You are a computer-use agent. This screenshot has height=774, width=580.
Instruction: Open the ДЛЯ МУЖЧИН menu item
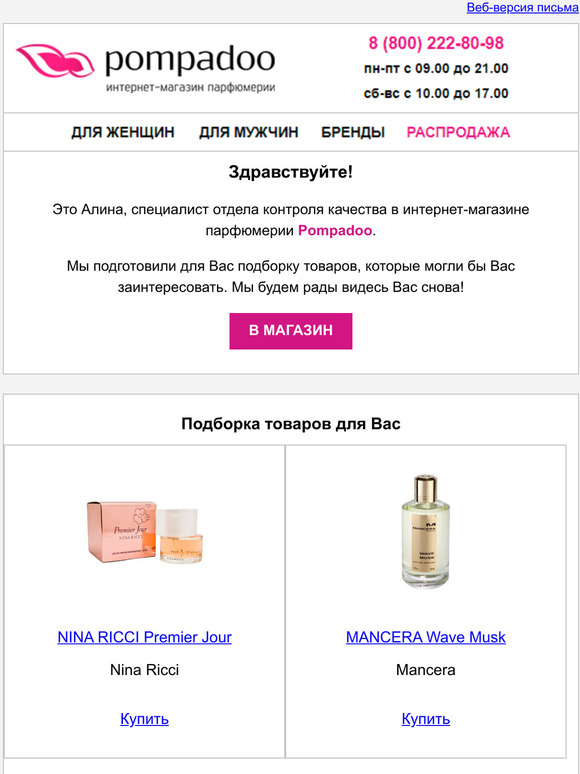pyautogui.click(x=249, y=132)
